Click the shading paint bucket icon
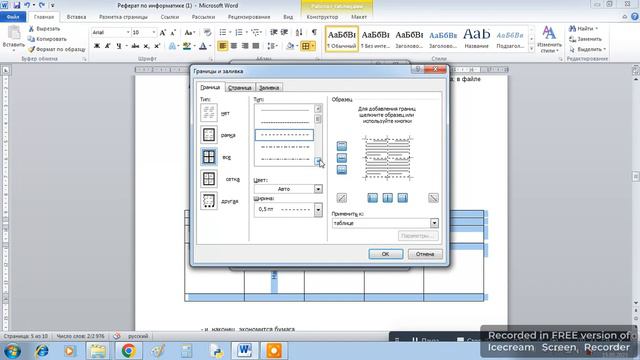The image size is (640, 360). pos(290,46)
